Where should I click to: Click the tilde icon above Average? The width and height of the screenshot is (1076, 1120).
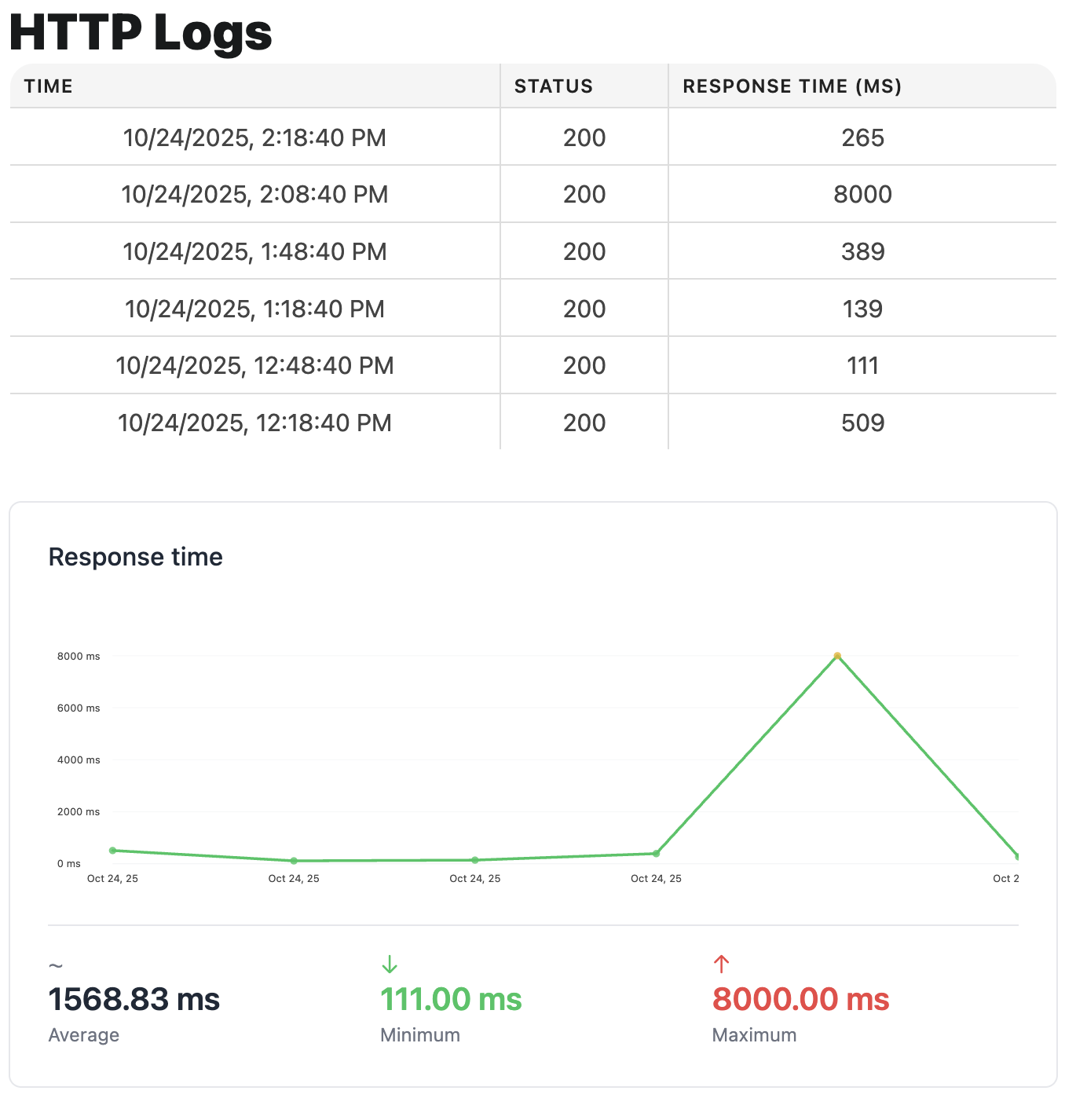56,964
